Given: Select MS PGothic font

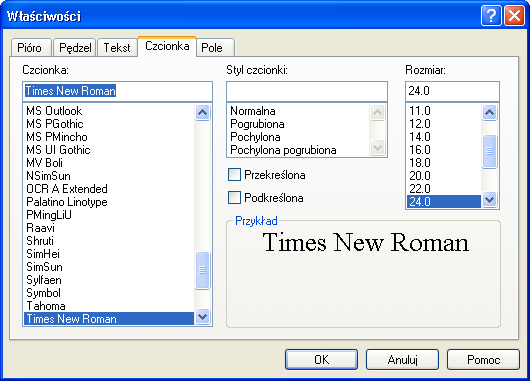Looking at the screenshot, I should pyautogui.click(x=109, y=124).
